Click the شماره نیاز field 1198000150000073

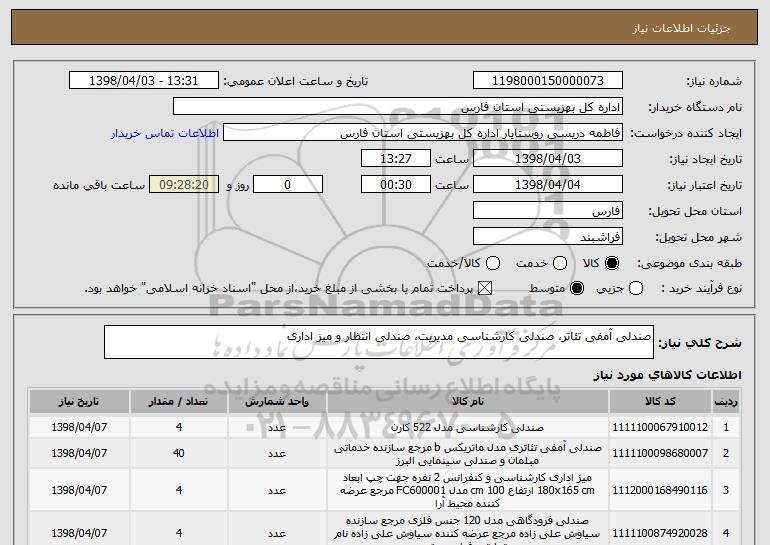[x=548, y=81]
